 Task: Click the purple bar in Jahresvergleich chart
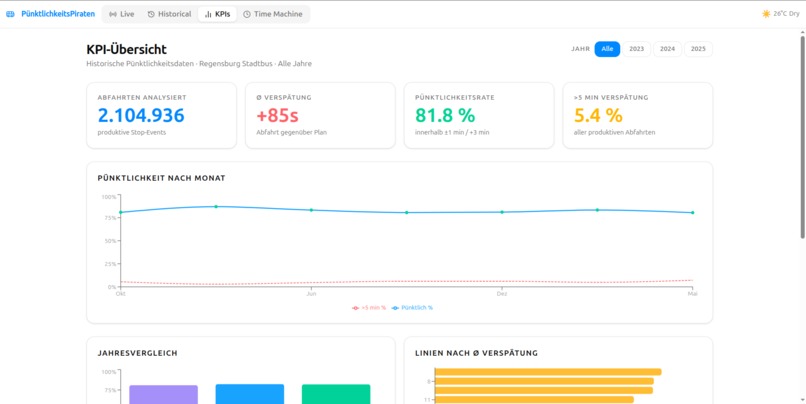163,394
